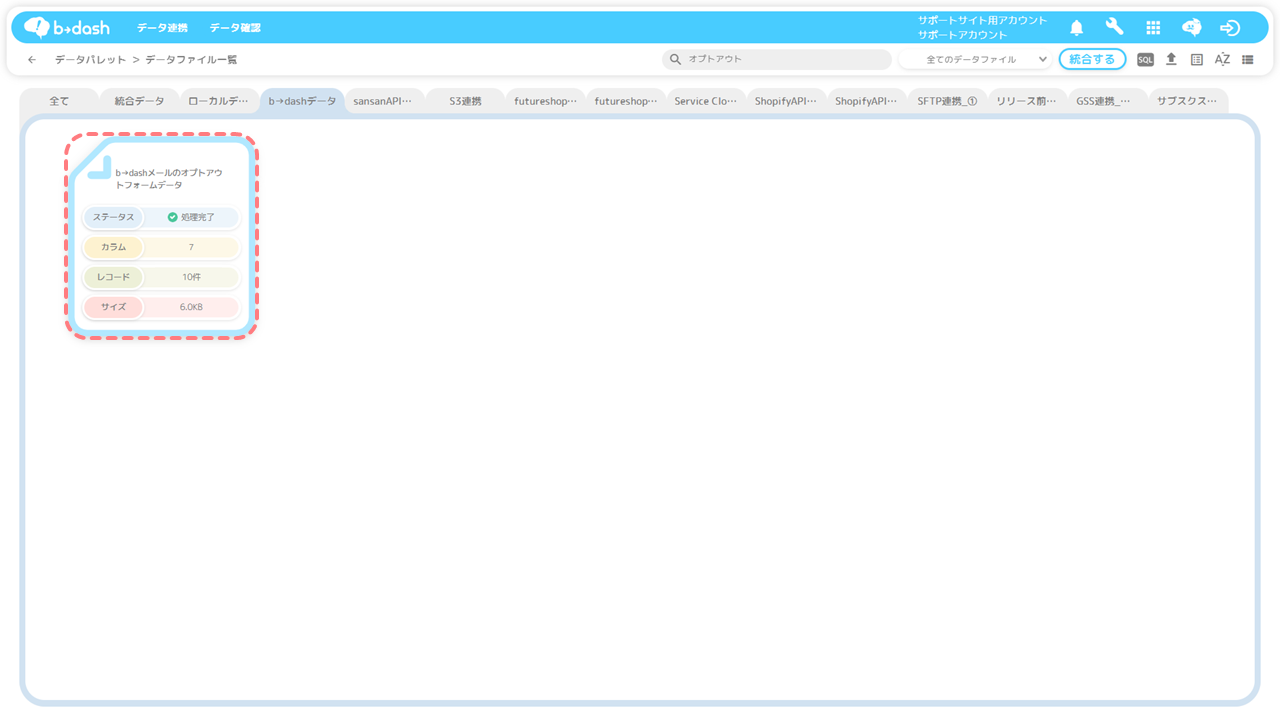Click the サイズ label on card
The height and width of the screenshot is (720, 1280).
tap(113, 307)
